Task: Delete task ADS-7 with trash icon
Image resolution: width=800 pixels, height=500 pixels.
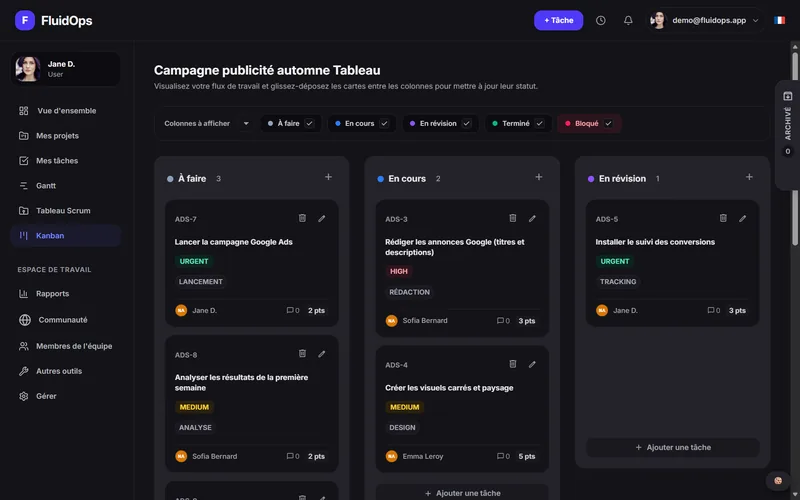Action: pos(302,218)
